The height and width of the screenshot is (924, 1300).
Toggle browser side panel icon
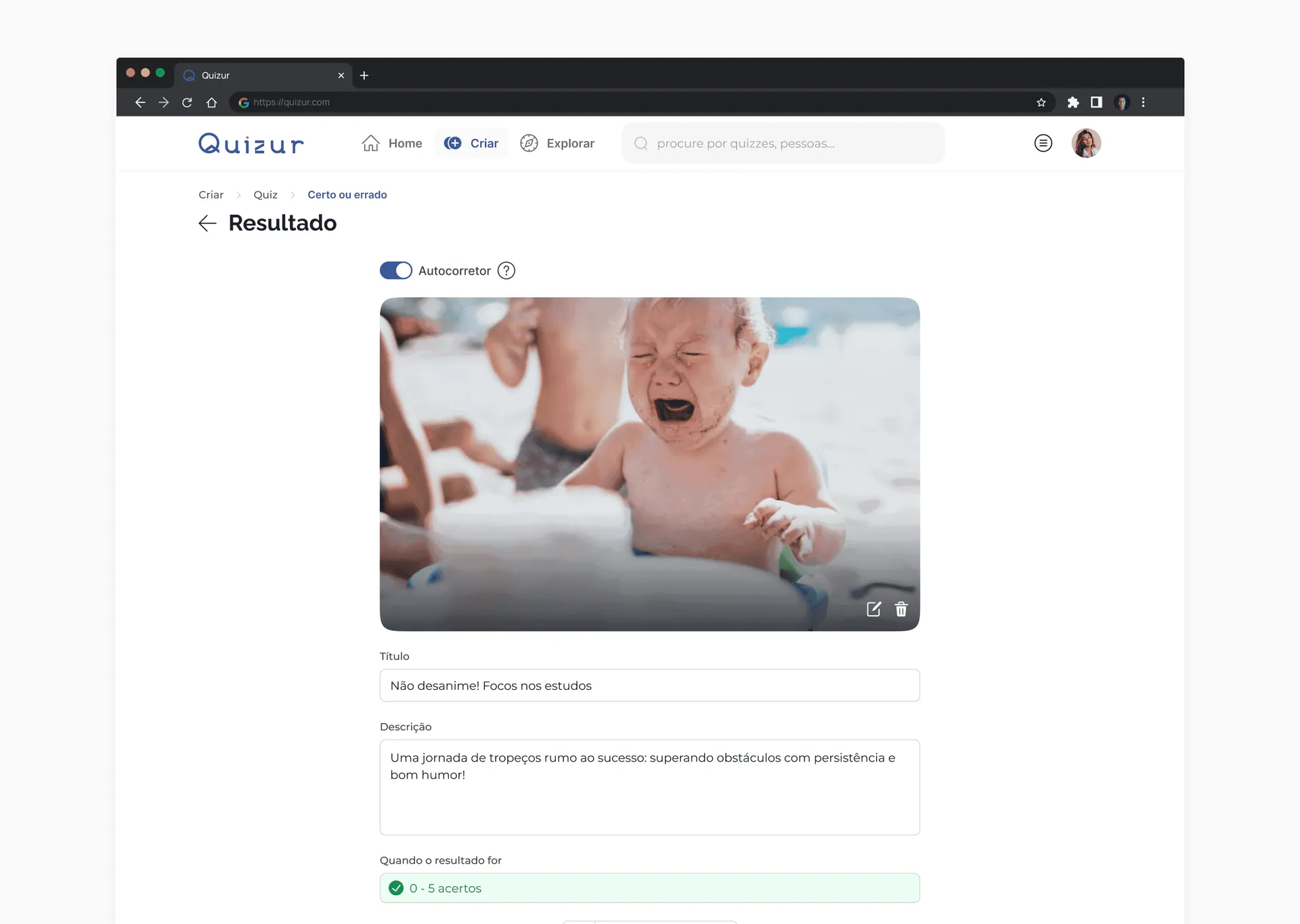click(1096, 102)
